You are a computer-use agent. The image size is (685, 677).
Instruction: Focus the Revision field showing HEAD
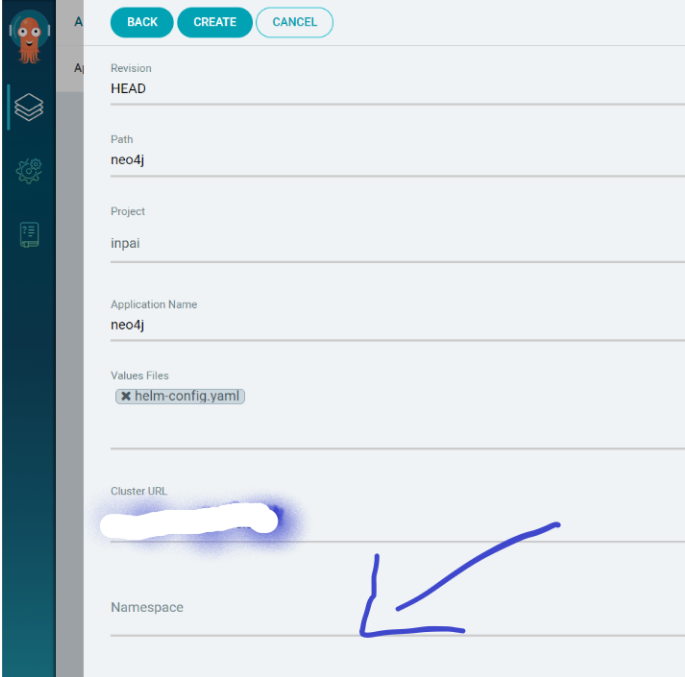[x=398, y=89]
